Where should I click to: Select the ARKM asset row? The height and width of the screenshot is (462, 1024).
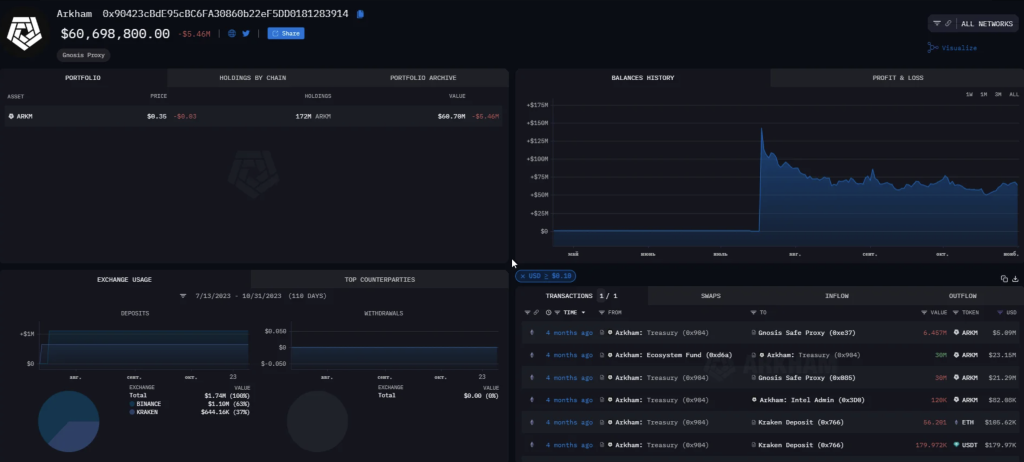[x=253, y=116]
